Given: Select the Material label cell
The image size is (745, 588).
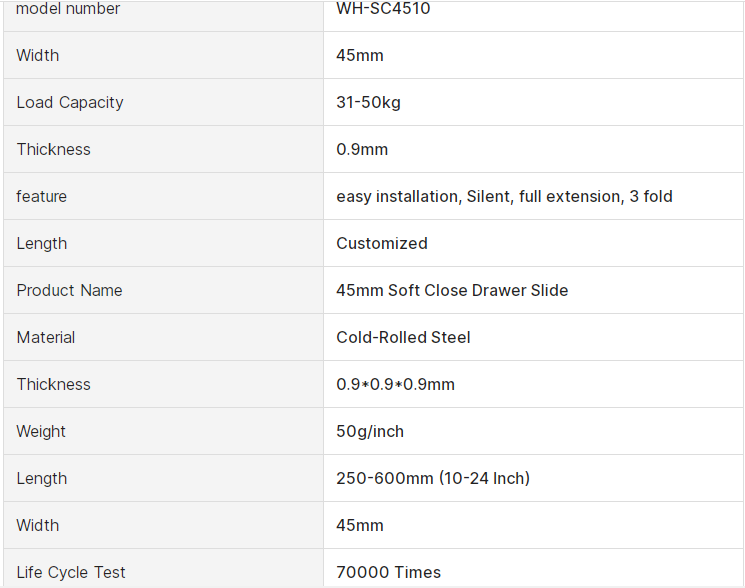Looking at the screenshot, I should point(46,337).
